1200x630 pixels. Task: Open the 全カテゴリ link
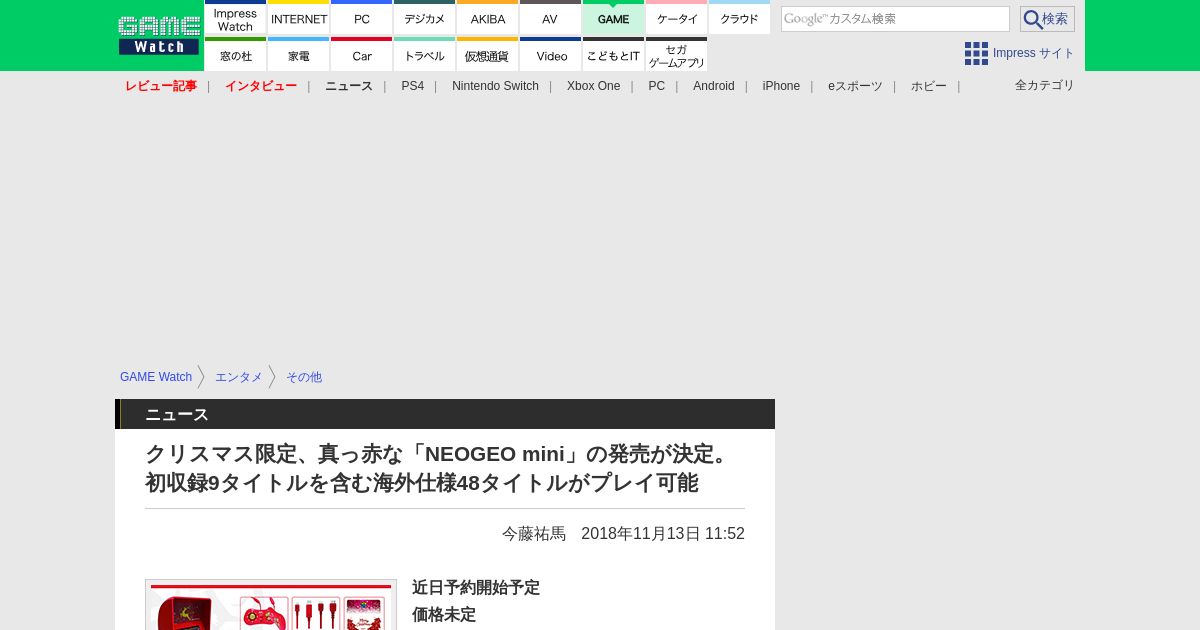pos(1045,85)
